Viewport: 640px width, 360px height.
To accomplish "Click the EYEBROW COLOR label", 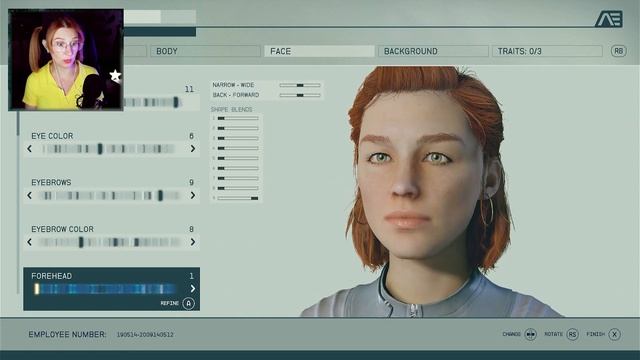I will click(62, 229).
